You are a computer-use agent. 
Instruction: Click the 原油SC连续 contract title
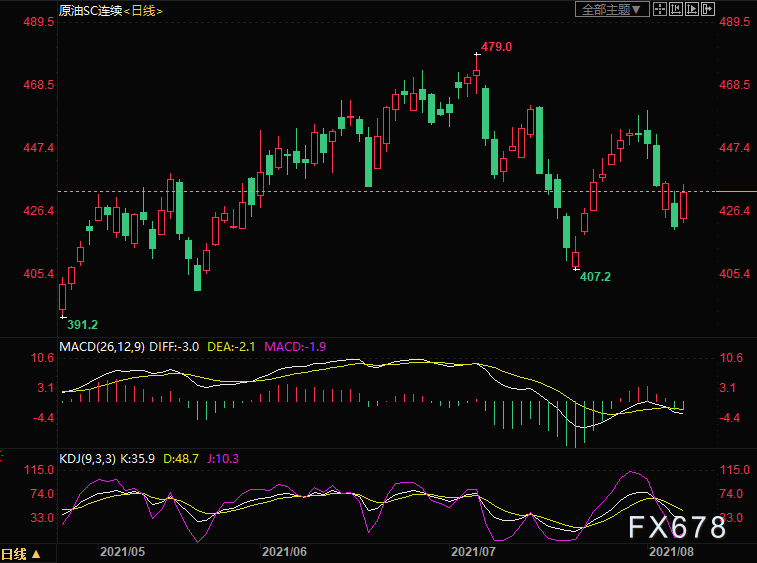point(89,10)
